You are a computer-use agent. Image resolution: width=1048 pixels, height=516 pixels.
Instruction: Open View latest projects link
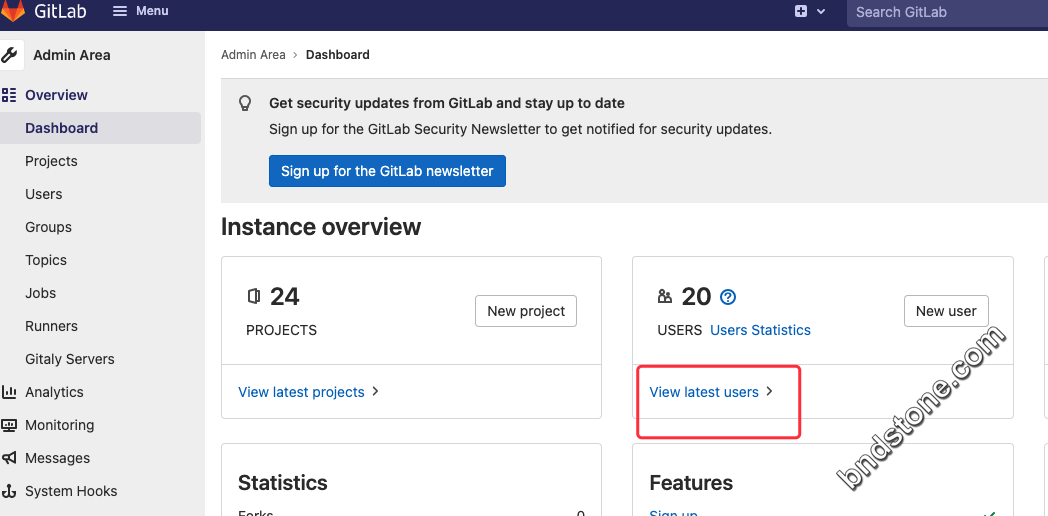tap(301, 392)
